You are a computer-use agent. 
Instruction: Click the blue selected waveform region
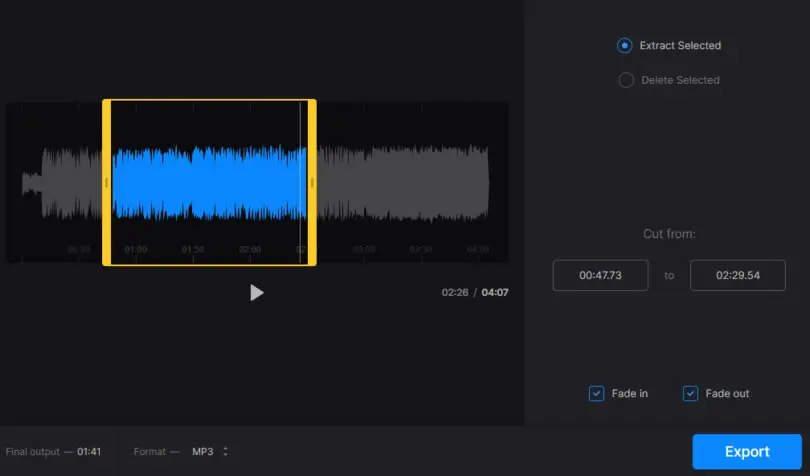(x=209, y=183)
